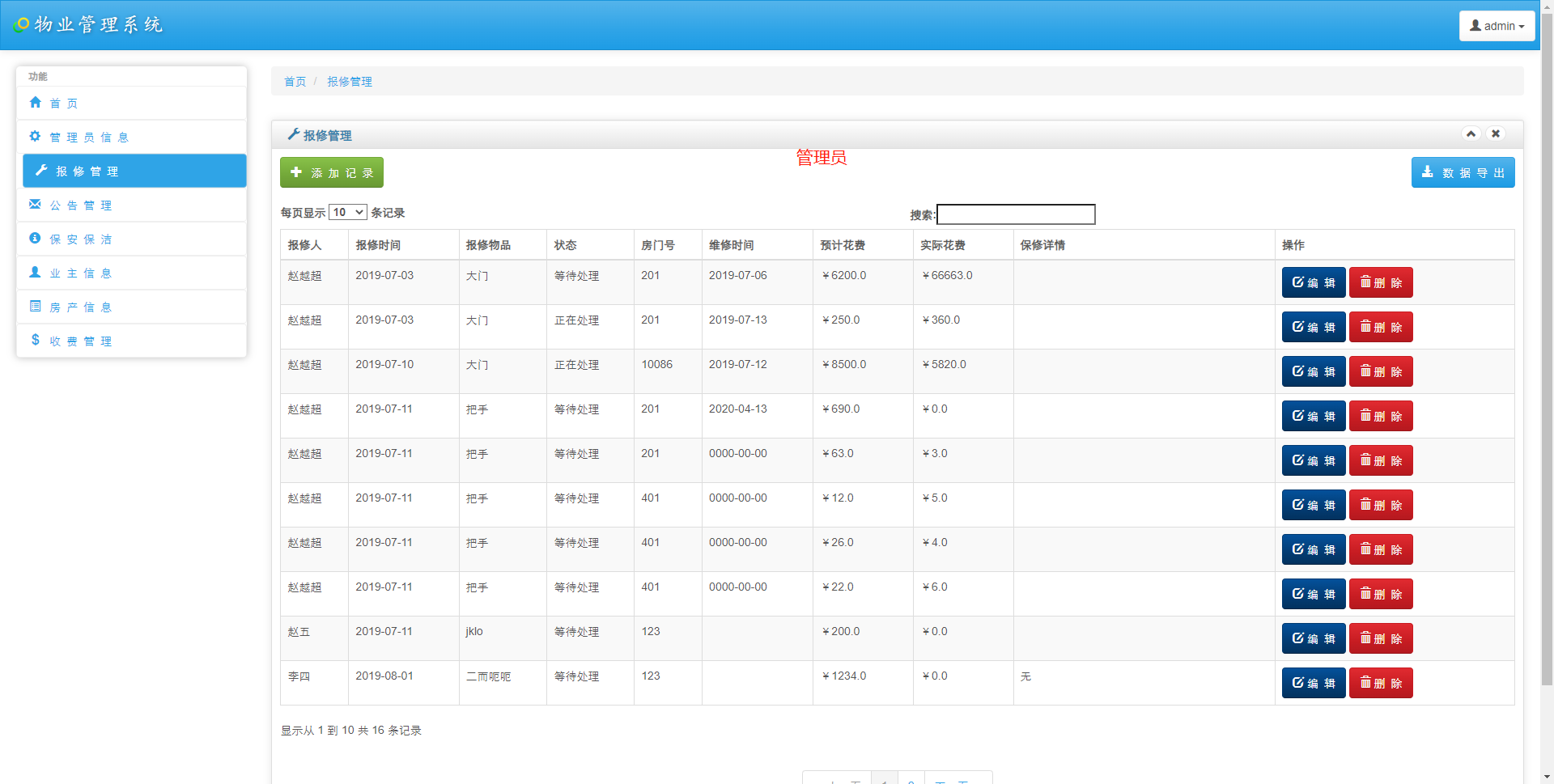Edit the record with cost ￥6200.0

click(1314, 282)
